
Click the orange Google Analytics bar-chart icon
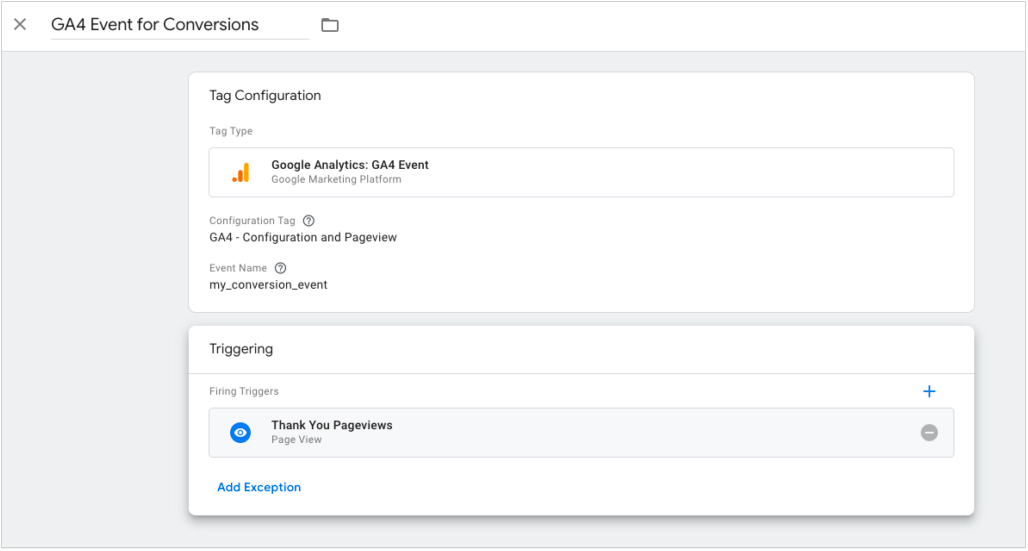pos(241,173)
